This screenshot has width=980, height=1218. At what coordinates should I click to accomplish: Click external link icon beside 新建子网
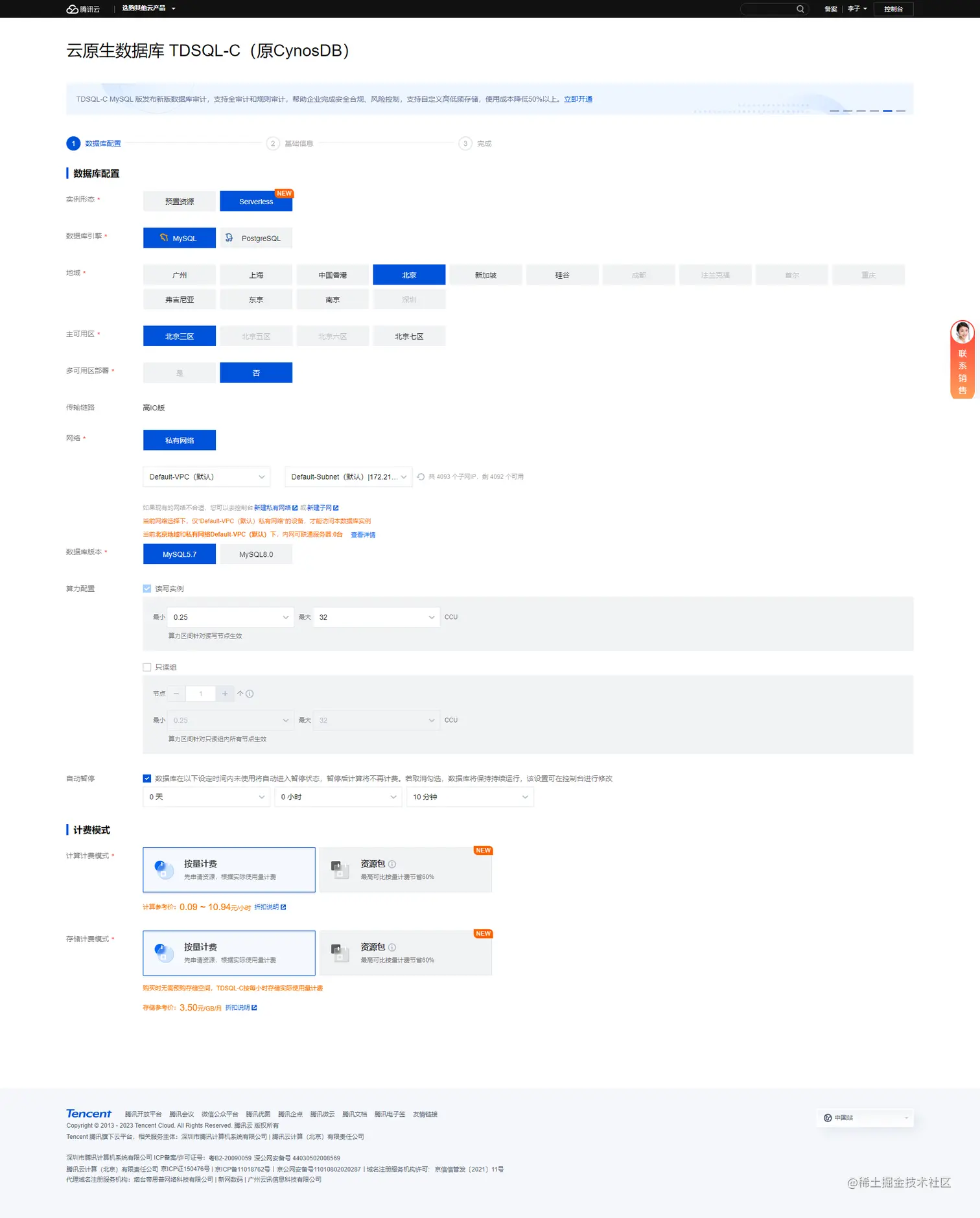[x=336, y=508]
